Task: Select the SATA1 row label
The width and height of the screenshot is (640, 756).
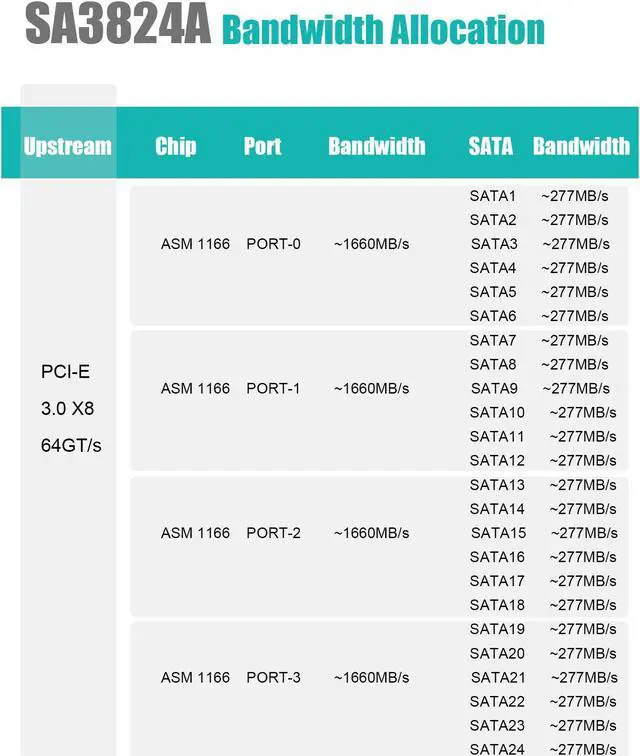Action: [x=493, y=196]
